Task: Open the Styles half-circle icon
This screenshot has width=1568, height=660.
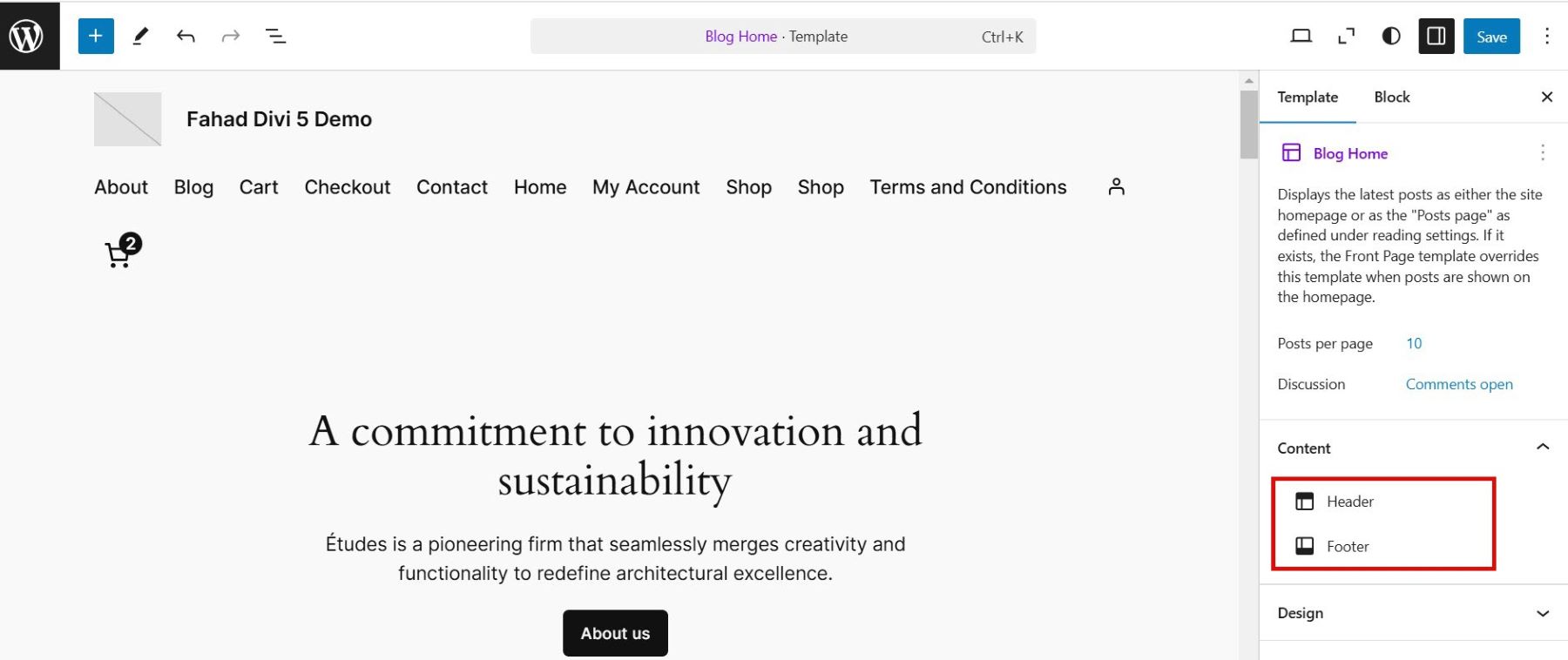Action: coord(1391,36)
